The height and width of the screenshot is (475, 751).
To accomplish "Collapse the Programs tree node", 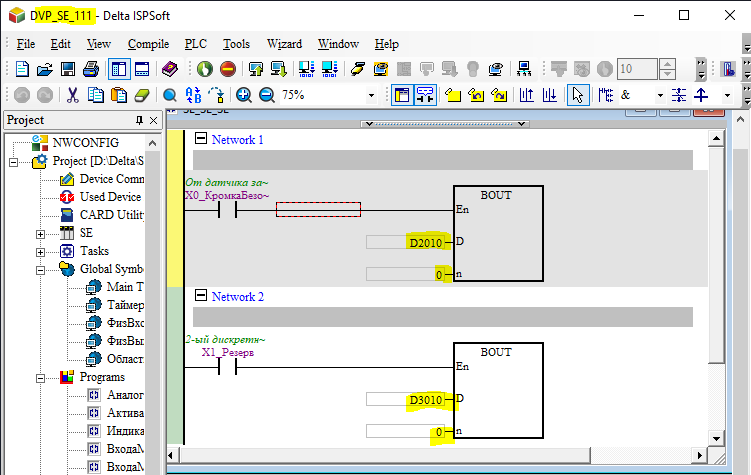I will pyautogui.click(x=41, y=378).
